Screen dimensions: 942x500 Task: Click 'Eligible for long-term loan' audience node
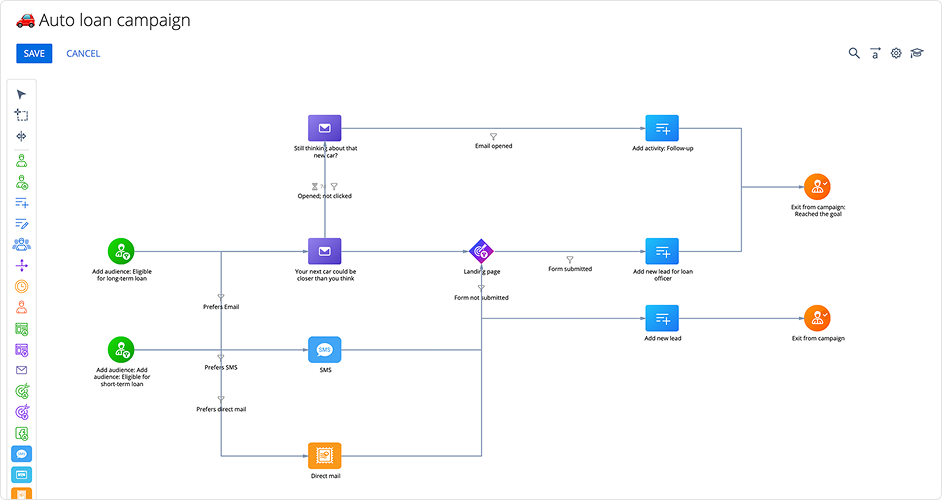pyautogui.click(x=122, y=250)
